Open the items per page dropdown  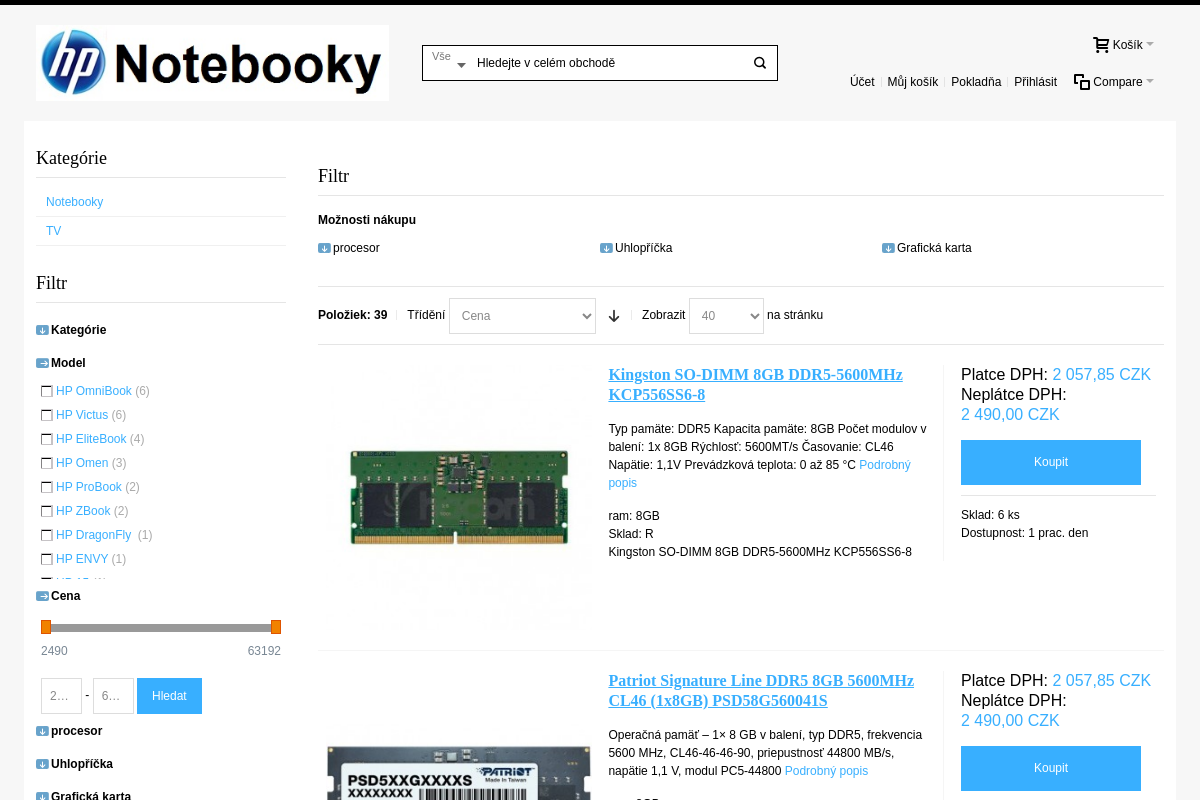pos(726,316)
